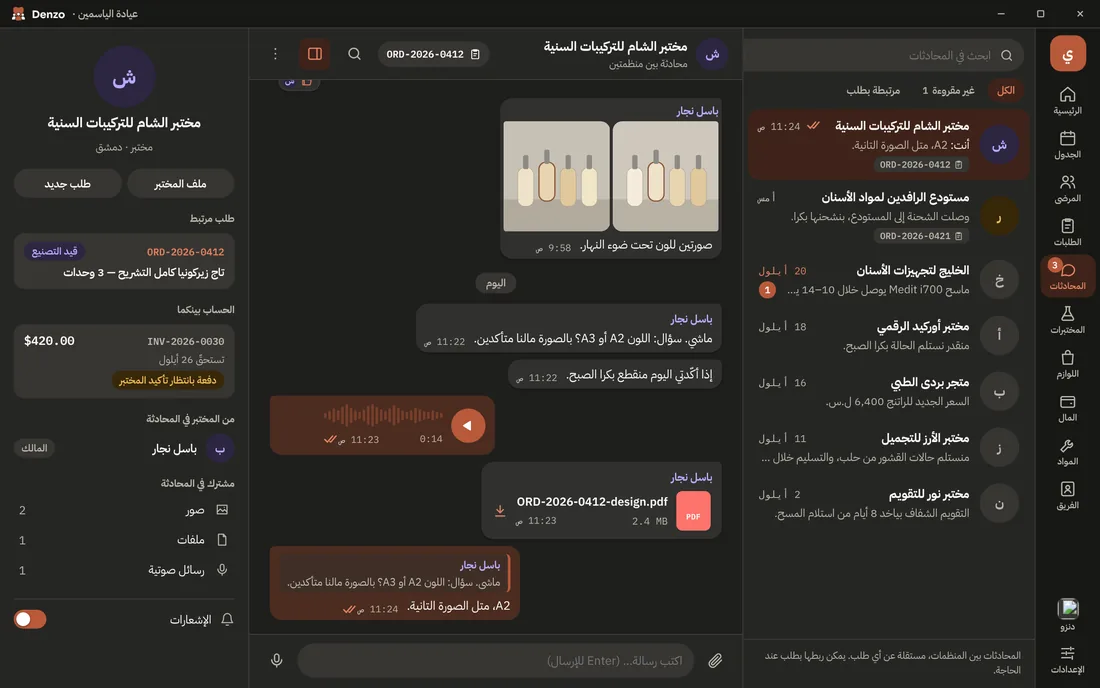
Task: Toggle the الإشعارات notifications switch
Action: (30, 619)
